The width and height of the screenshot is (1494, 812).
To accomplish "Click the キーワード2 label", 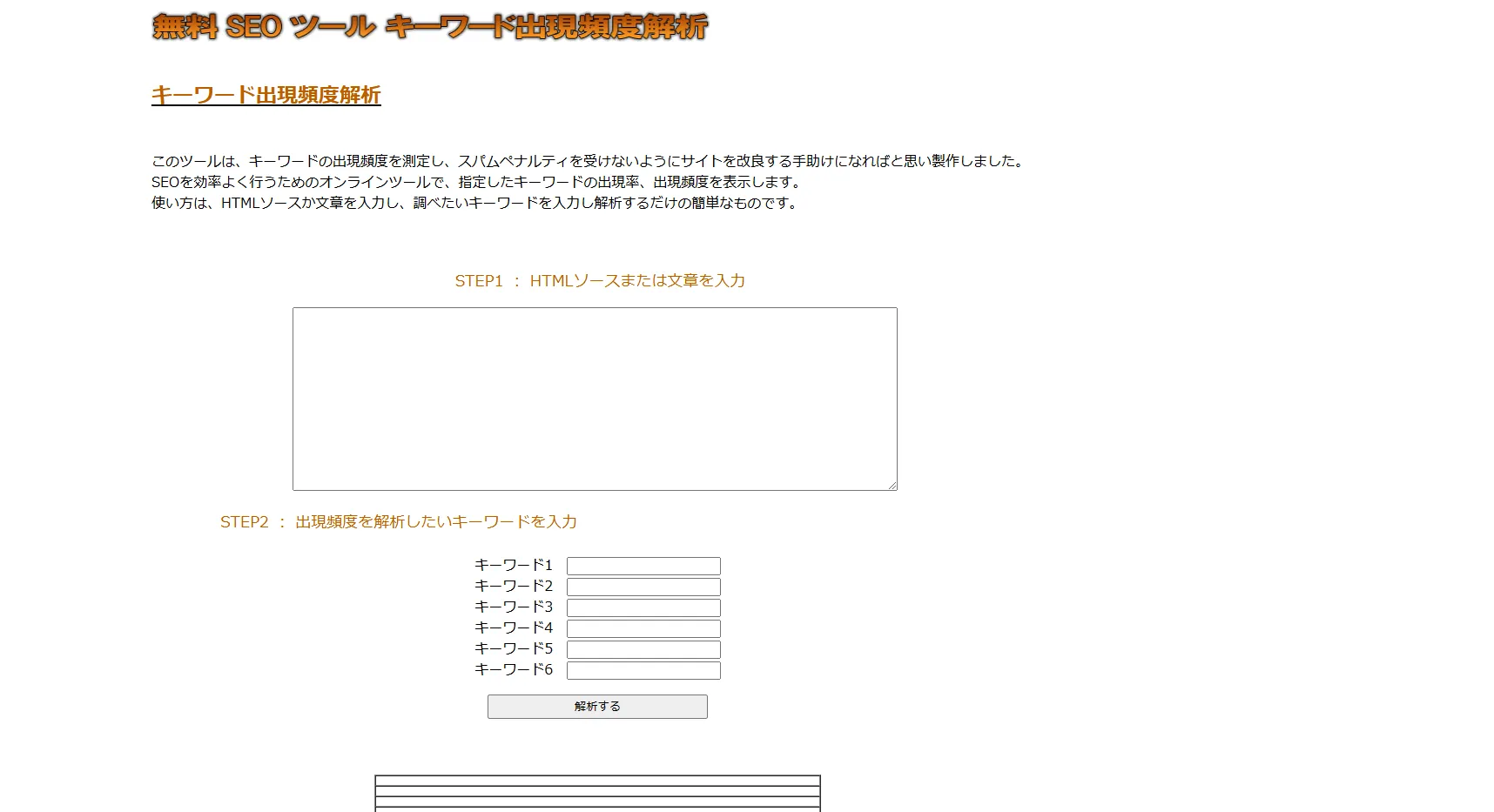I will click(514, 586).
